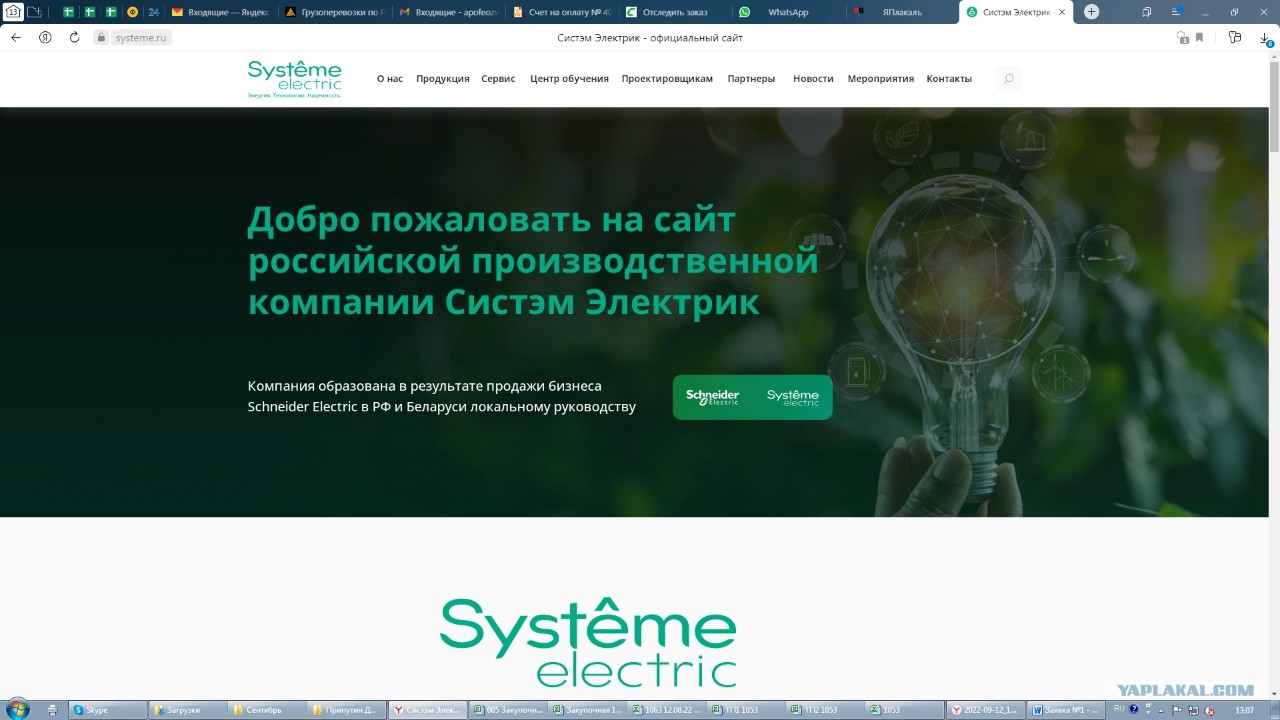Open the Партнеры menu item

[x=751, y=79]
